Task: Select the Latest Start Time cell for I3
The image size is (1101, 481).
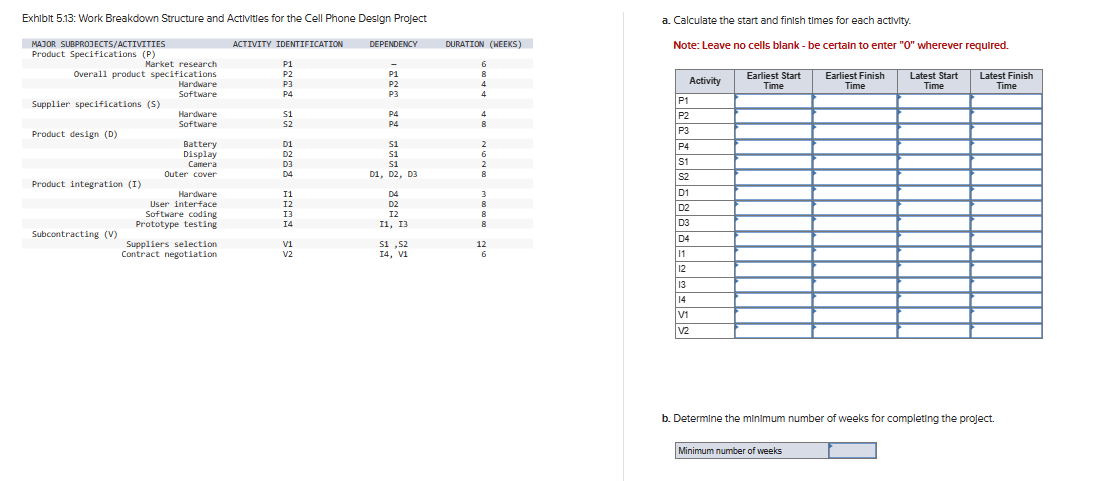Action: point(934,285)
